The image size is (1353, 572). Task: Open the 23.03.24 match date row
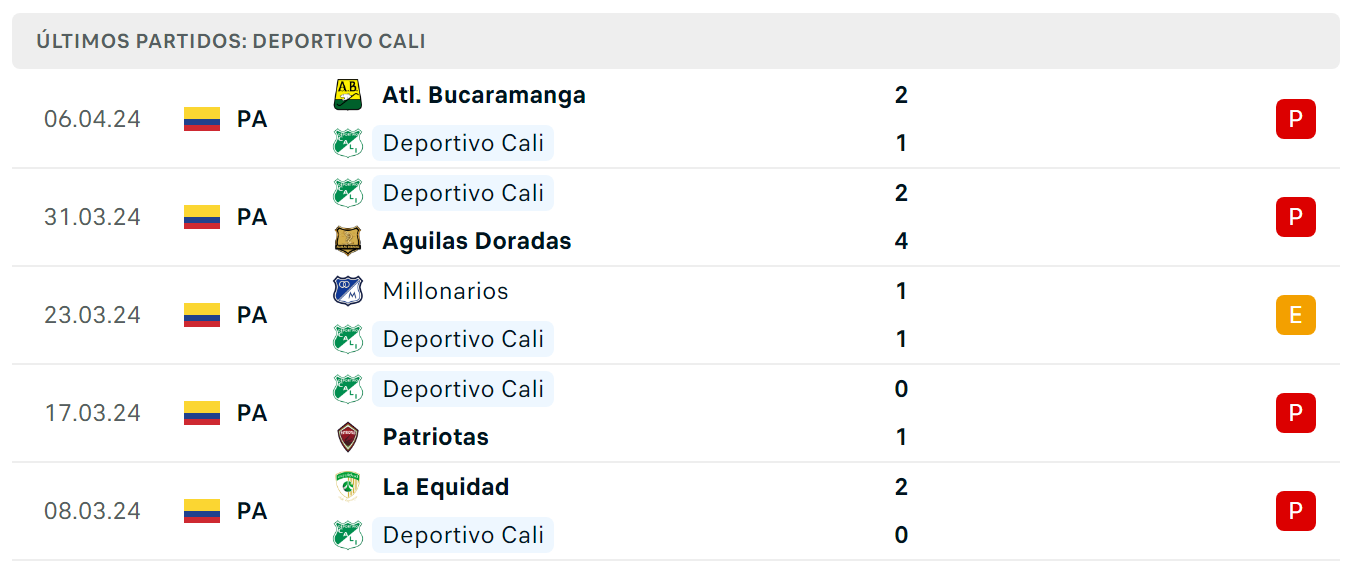pyautogui.click(x=676, y=315)
